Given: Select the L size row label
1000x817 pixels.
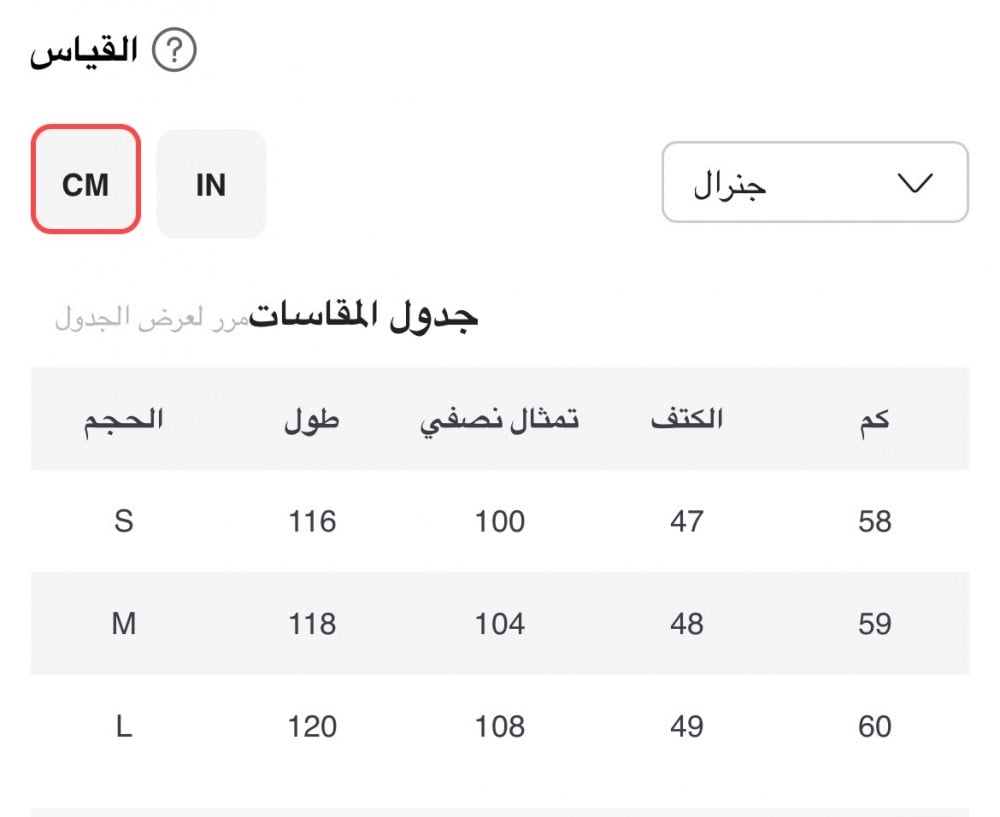Looking at the screenshot, I should 123,726.
